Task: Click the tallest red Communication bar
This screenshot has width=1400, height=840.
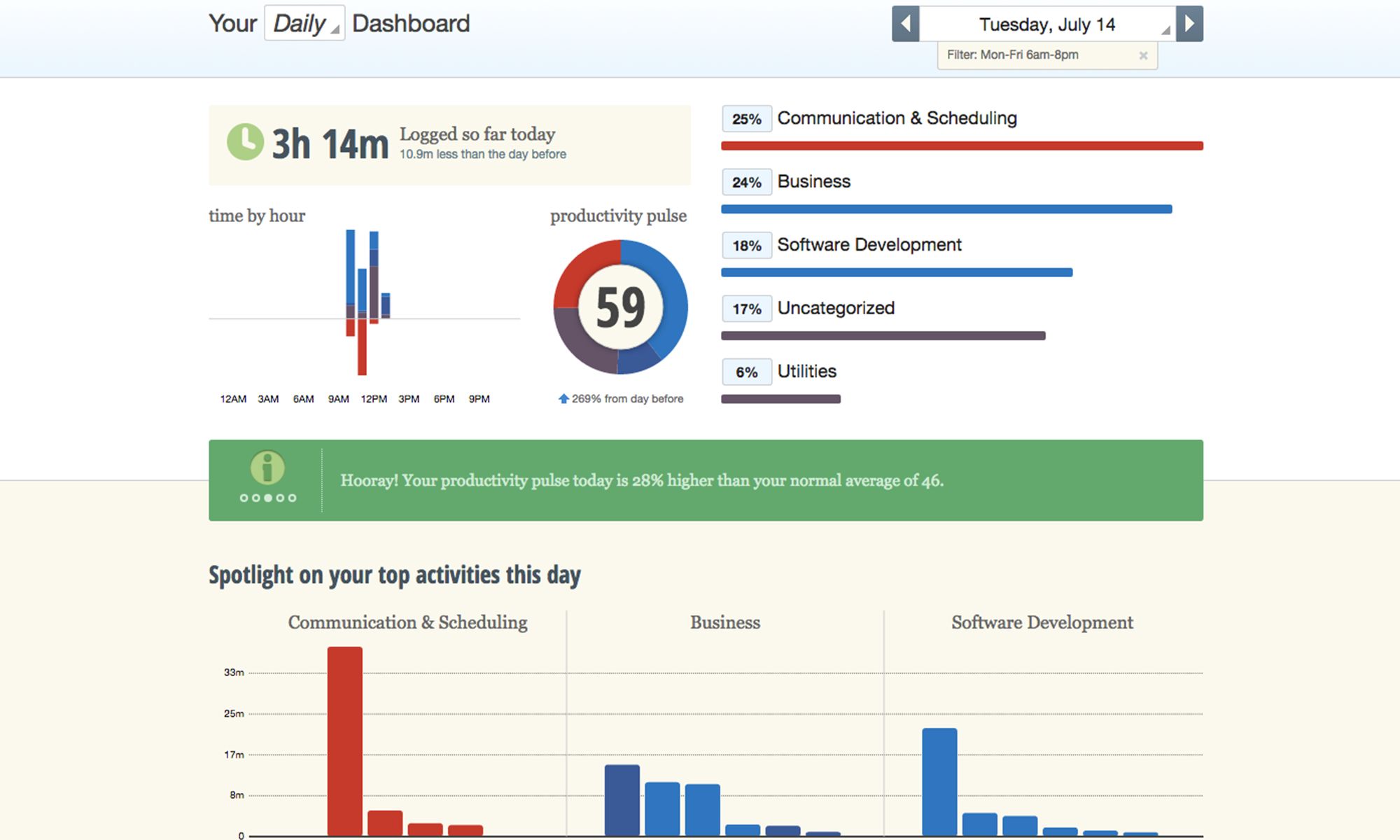Action: (x=345, y=741)
